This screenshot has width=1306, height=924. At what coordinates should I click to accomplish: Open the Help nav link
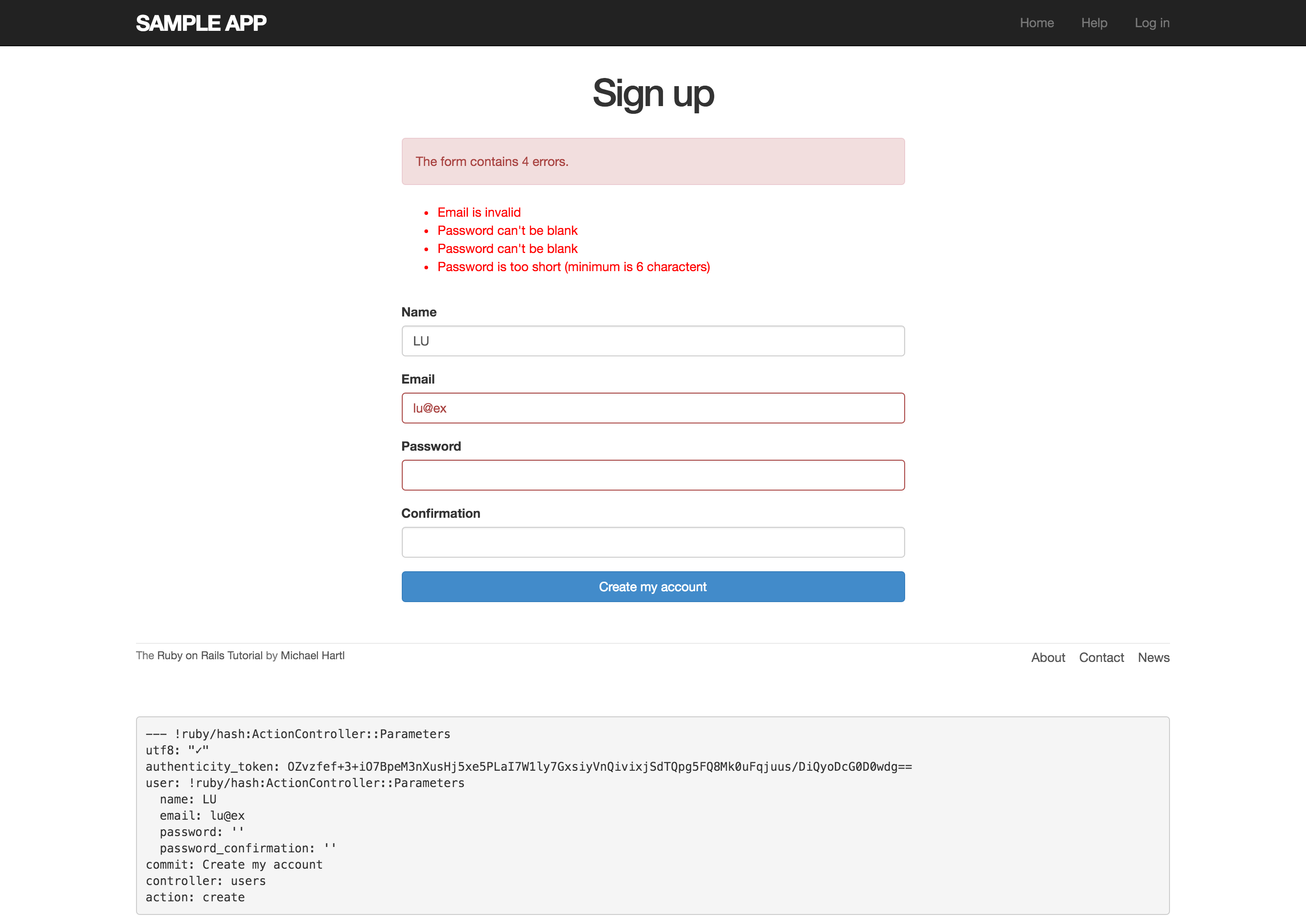coord(1094,23)
